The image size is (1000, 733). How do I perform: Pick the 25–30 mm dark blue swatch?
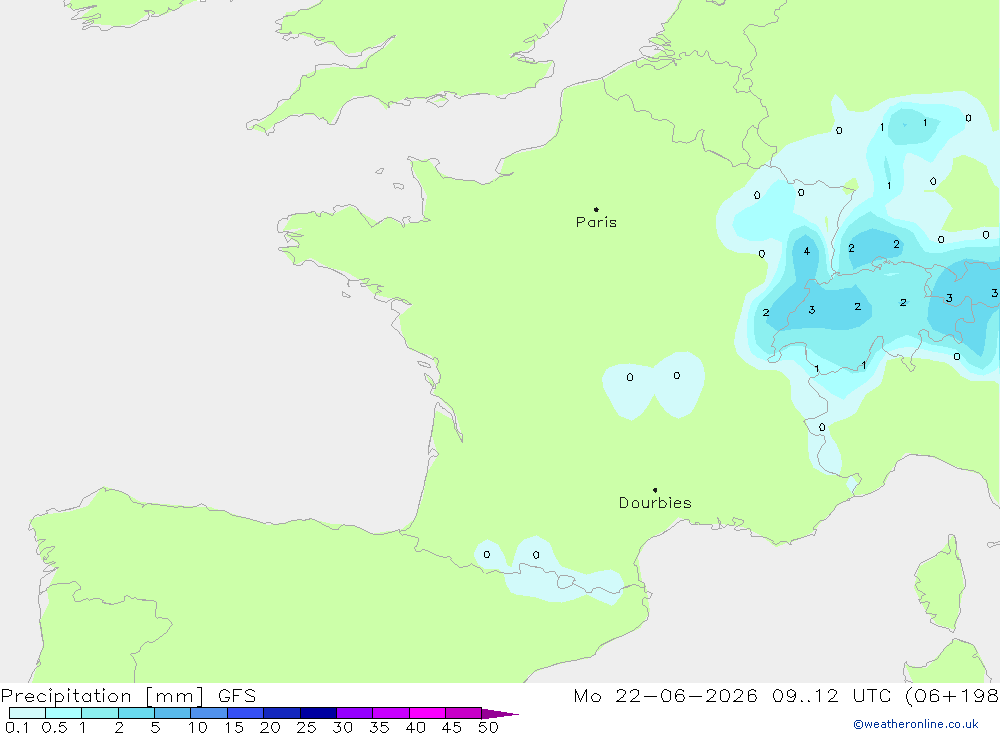click(x=318, y=713)
